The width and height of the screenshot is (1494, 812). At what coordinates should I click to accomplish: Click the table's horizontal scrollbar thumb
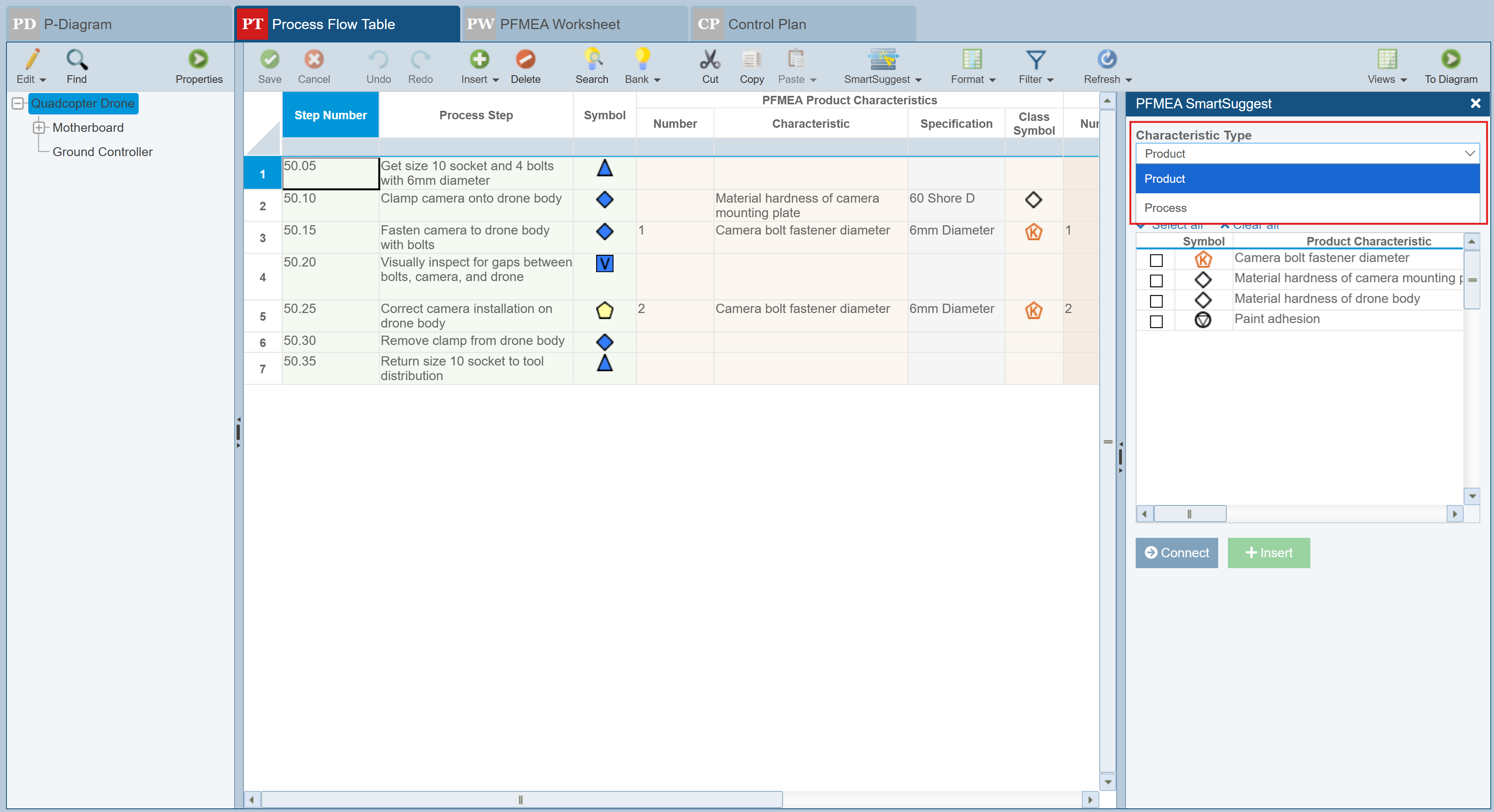click(x=521, y=800)
